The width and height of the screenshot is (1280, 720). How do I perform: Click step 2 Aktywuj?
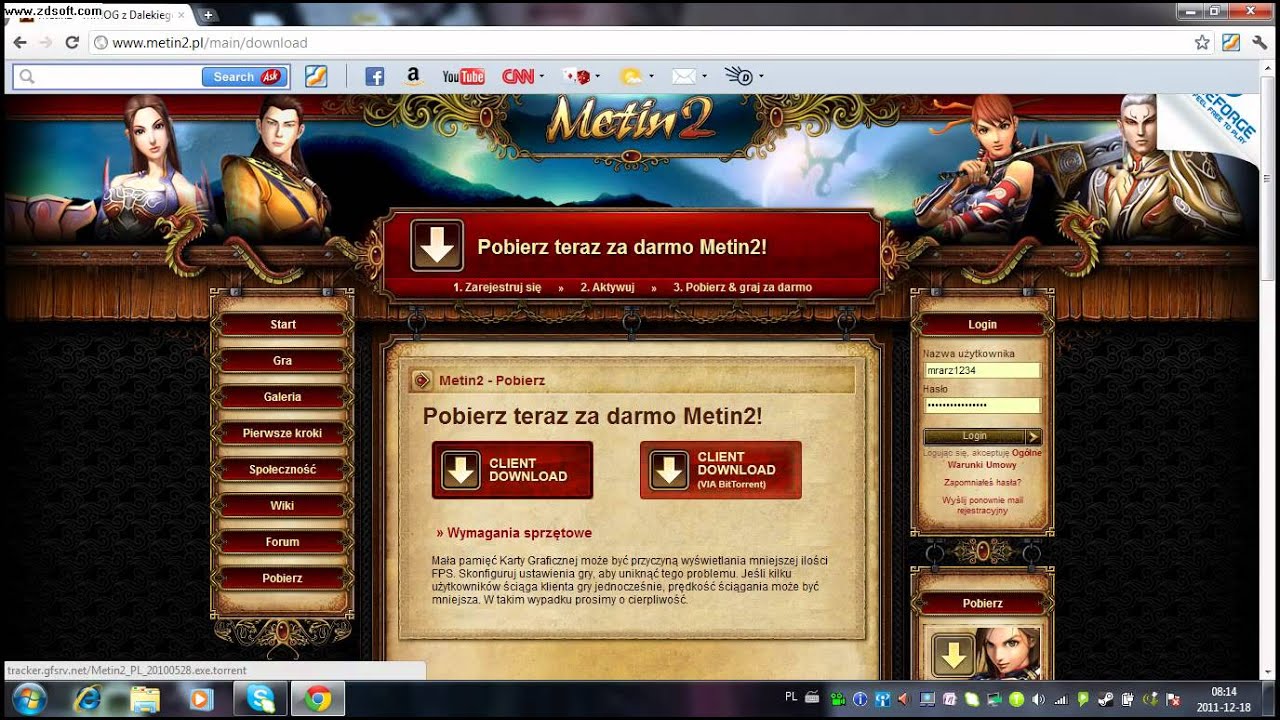click(x=607, y=287)
